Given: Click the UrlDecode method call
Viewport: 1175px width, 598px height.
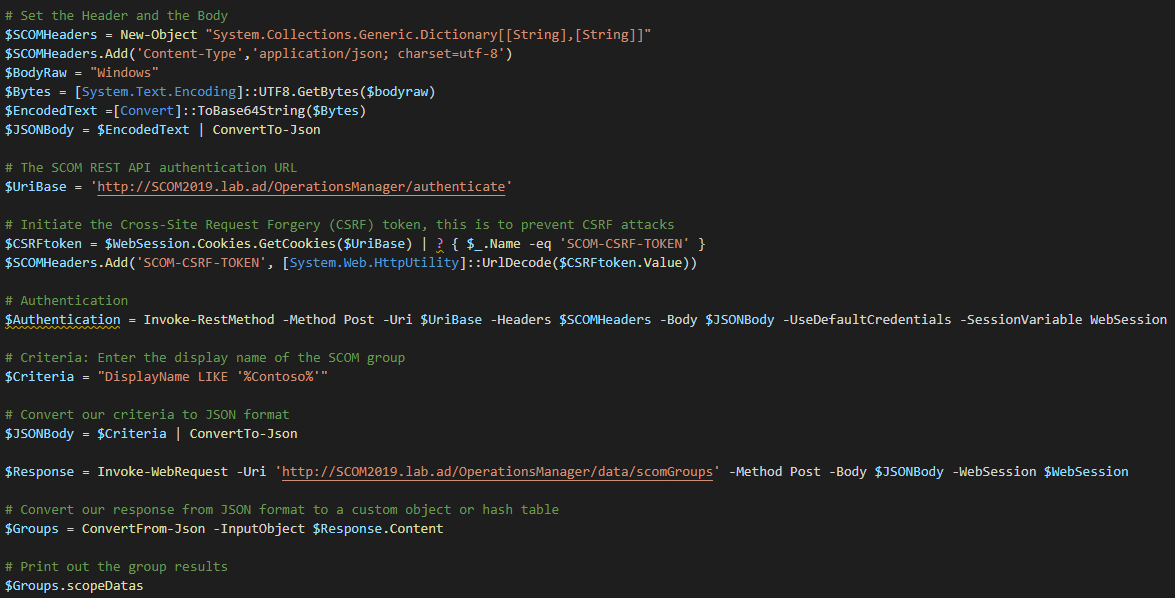Looking at the screenshot, I should (x=517, y=263).
